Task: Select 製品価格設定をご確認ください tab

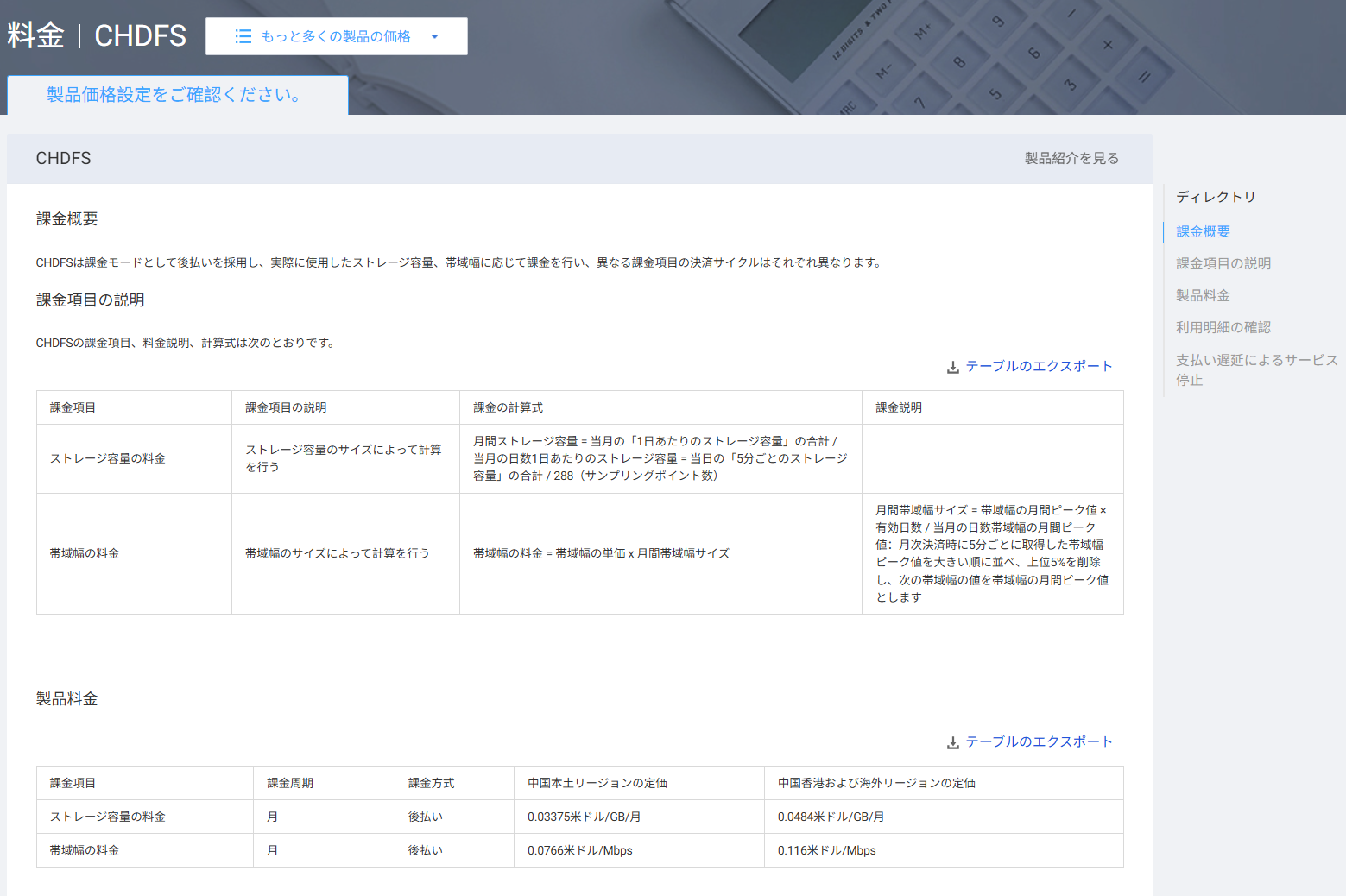Action: (176, 95)
